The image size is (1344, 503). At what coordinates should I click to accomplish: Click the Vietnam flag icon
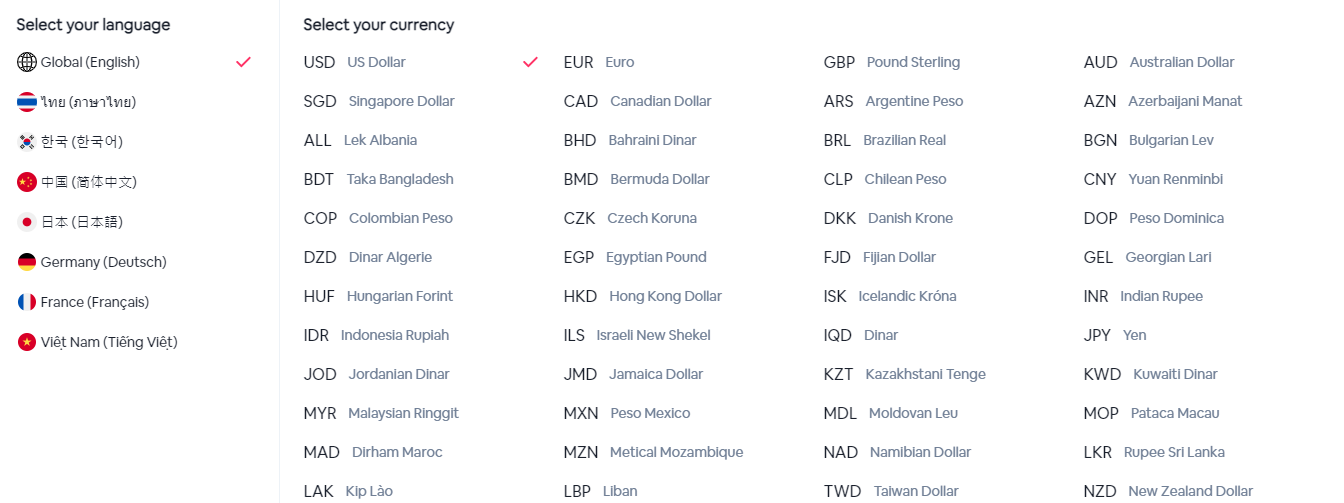[27, 342]
